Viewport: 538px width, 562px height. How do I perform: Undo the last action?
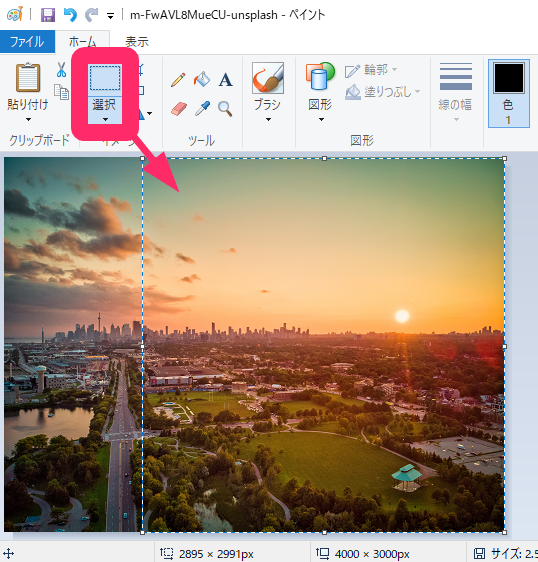tap(70, 15)
